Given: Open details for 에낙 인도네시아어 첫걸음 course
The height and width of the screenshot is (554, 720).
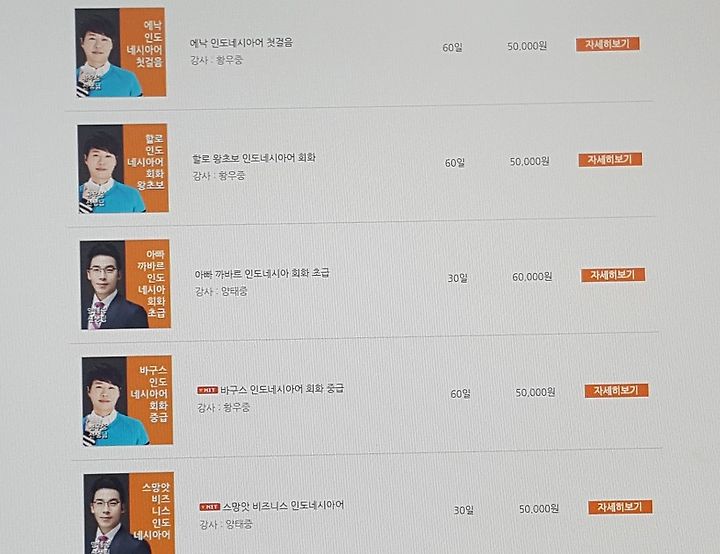Looking at the screenshot, I should (608, 44).
